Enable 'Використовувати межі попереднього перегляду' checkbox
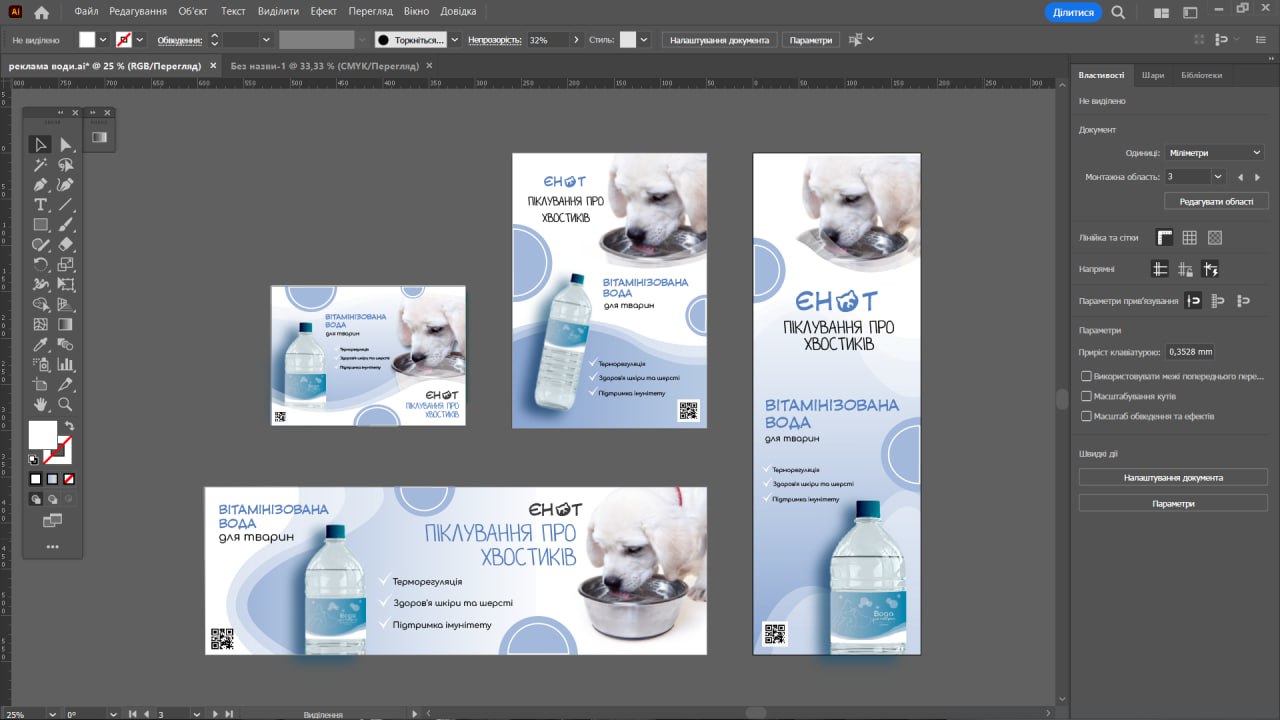Viewport: 1280px width, 720px height. 1086,376
